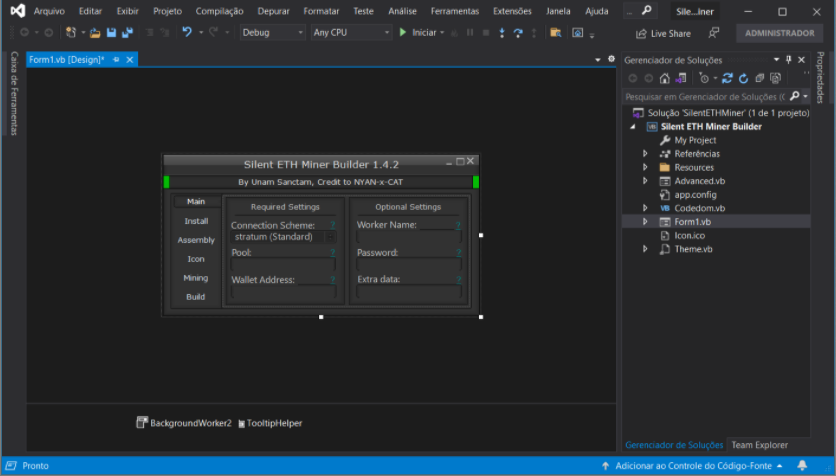Select the Assembly button on the form
The image size is (836, 476).
click(196, 240)
